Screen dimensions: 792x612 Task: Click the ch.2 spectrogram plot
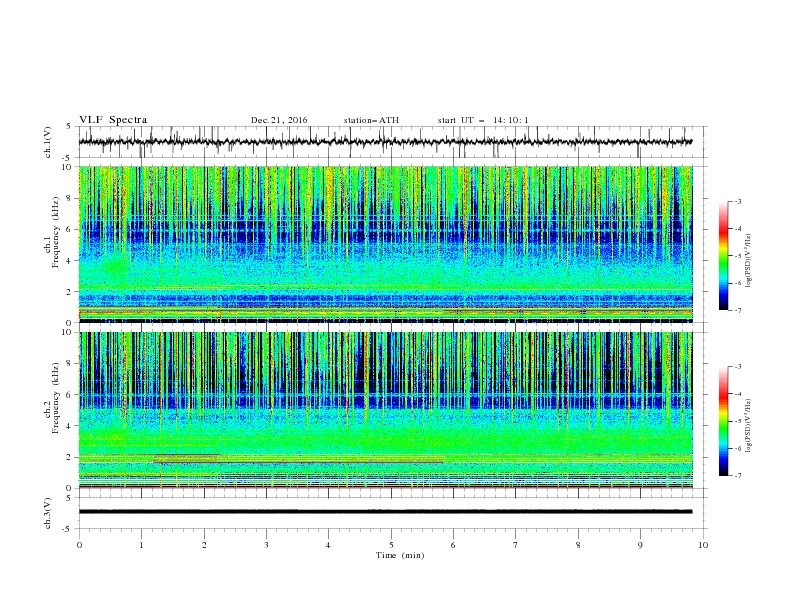click(x=386, y=410)
